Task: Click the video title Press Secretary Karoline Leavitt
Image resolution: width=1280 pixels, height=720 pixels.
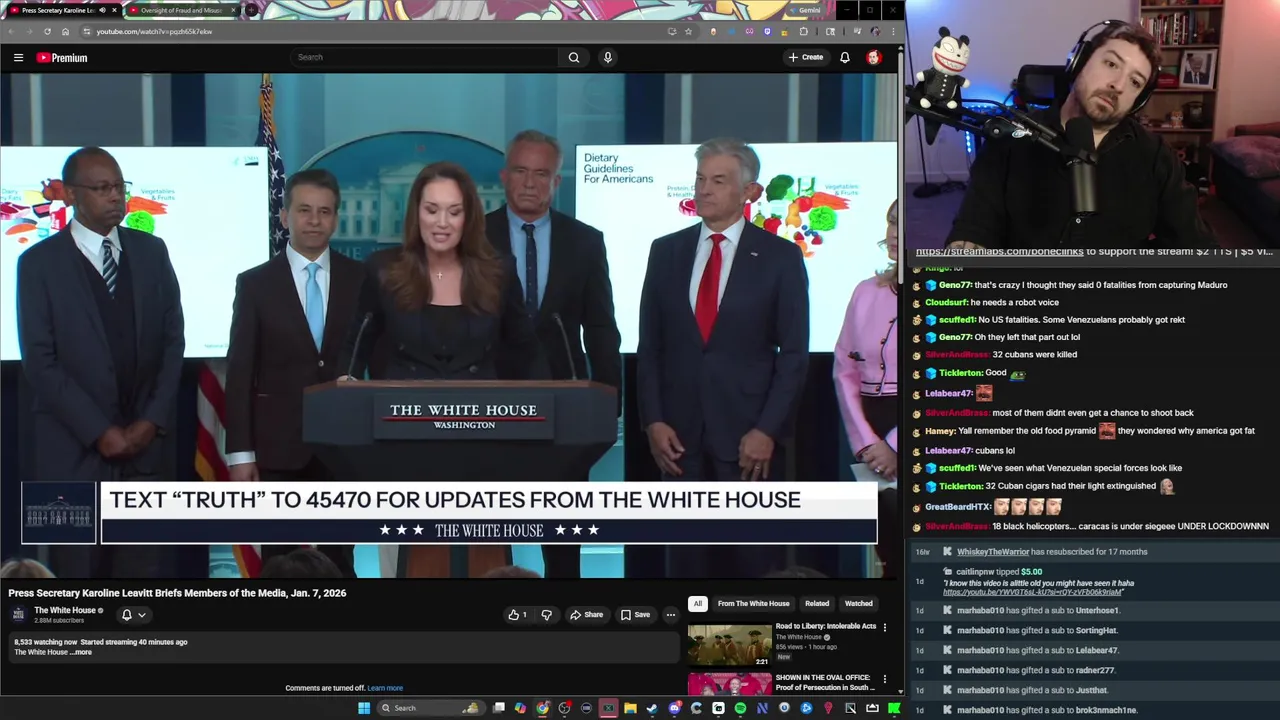Action: coord(177,593)
